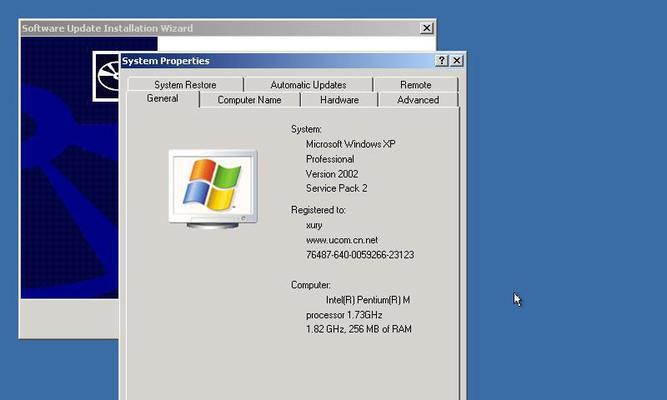The height and width of the screenshot is (400, 667).
Task: Click the Windows XP monitor logo image
Action: 213,189
